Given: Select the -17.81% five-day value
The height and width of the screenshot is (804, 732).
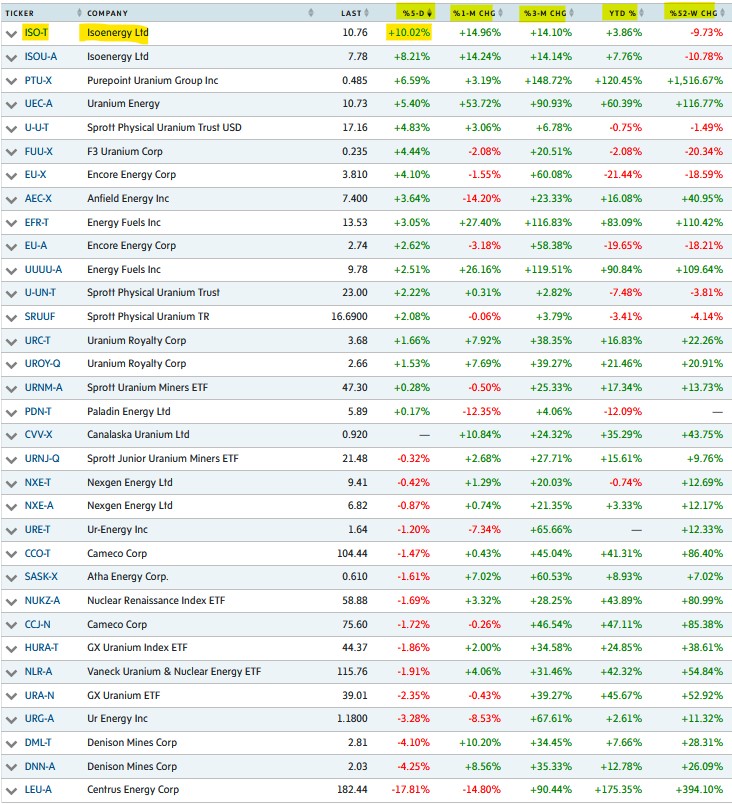Looking at the screenshot, I should pyautogui.click(x=411, y=790).
